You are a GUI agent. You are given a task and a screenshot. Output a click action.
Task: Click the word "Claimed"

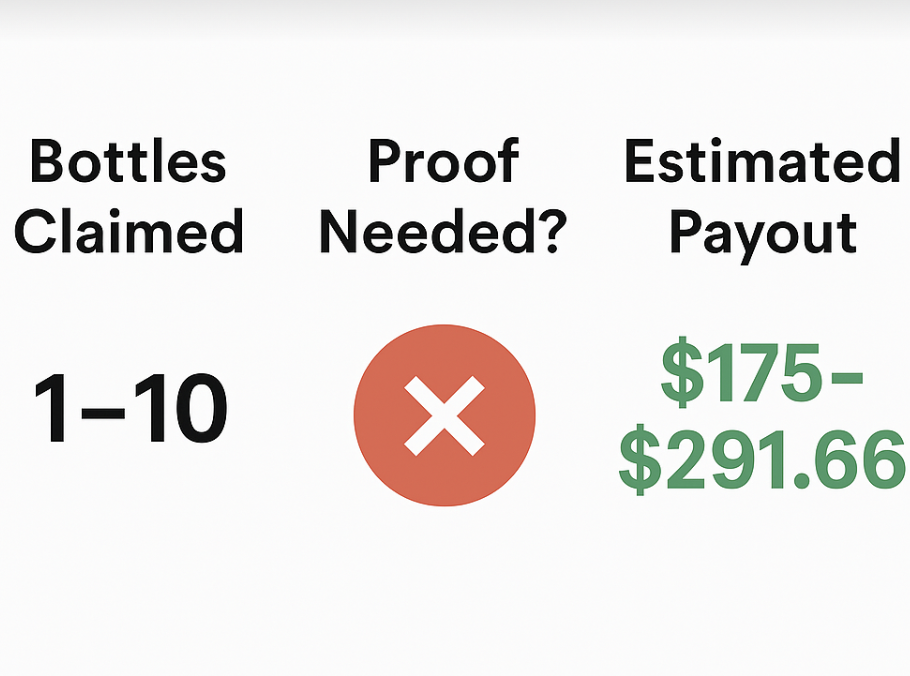pyautogui.click(x=128, y=232)
